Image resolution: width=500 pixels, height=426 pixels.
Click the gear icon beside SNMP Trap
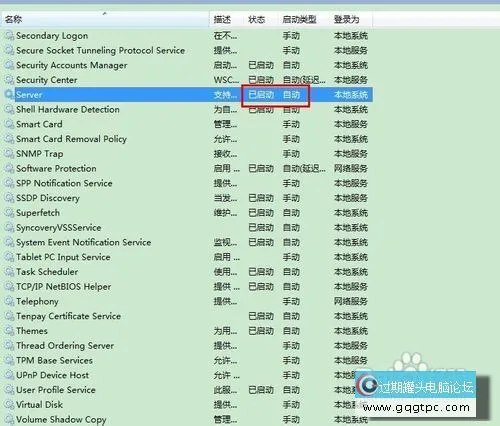[9, 153]
